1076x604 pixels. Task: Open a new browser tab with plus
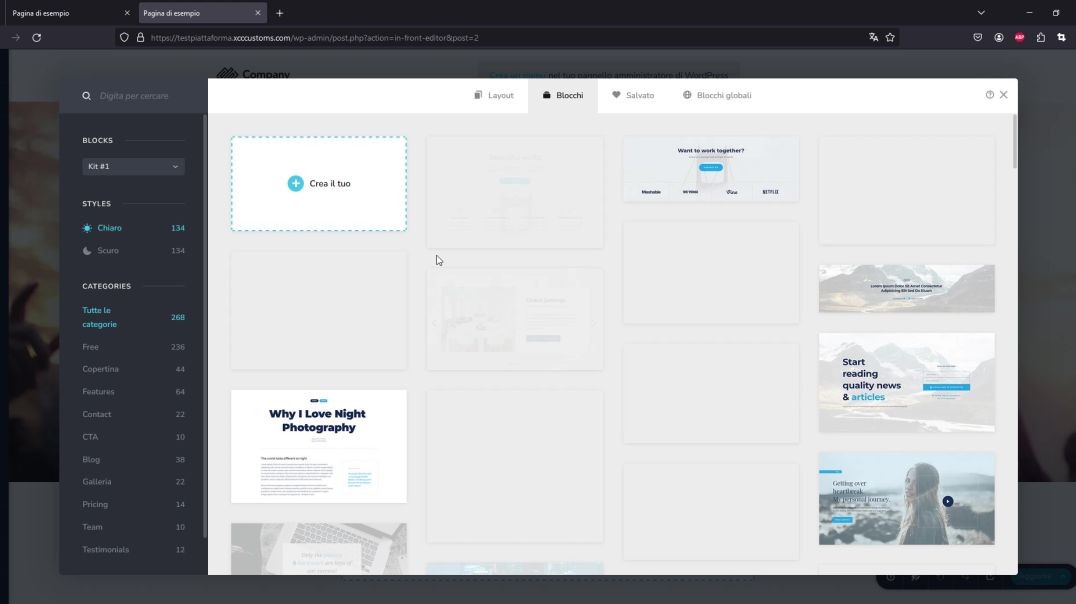(x=279, y=13)
